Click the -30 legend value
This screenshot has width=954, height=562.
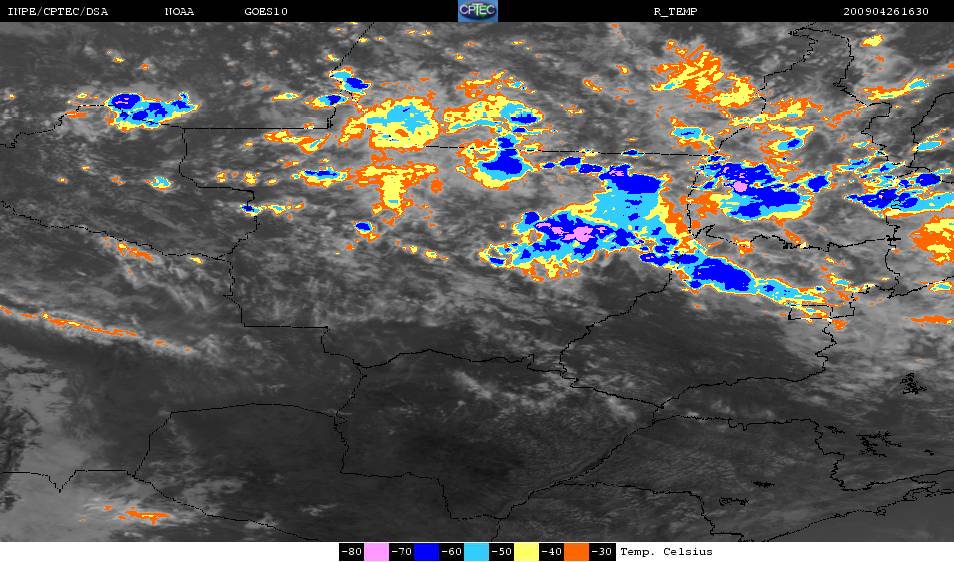[601, 552]
